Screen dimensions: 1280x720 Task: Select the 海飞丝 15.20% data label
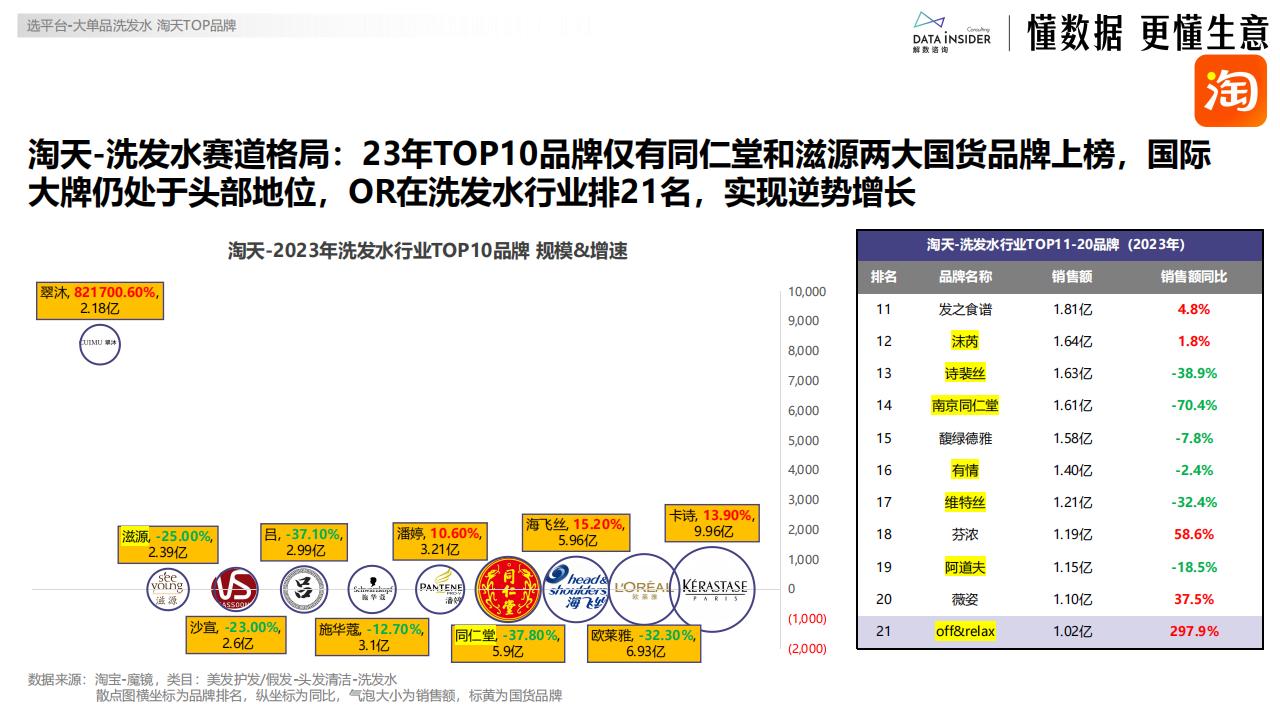coord(577,532)
